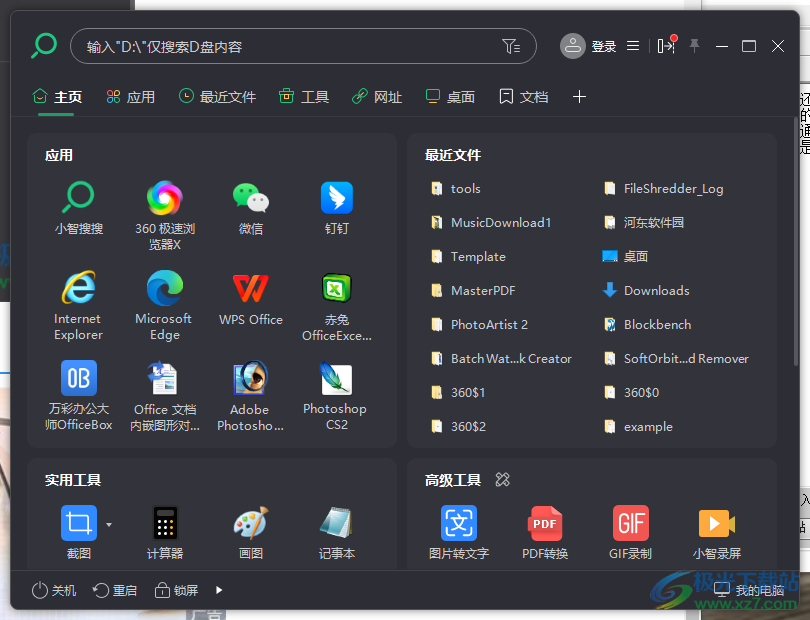Switch to the 桌面 tab
810x620 pixels.
pyautogui.click(x=449, y=97)
